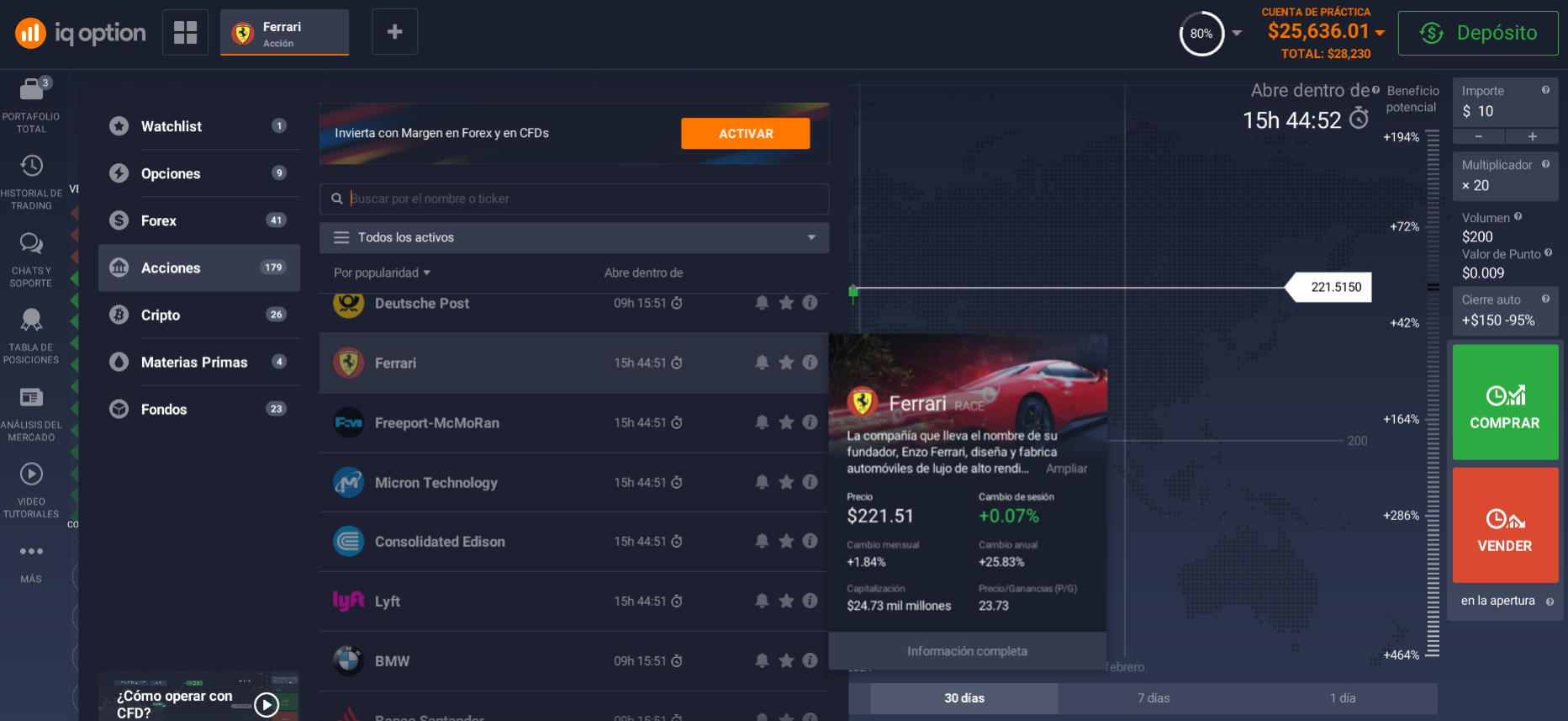Toggle favorite star for Consolidated Edison

click(x=786, y=541)
